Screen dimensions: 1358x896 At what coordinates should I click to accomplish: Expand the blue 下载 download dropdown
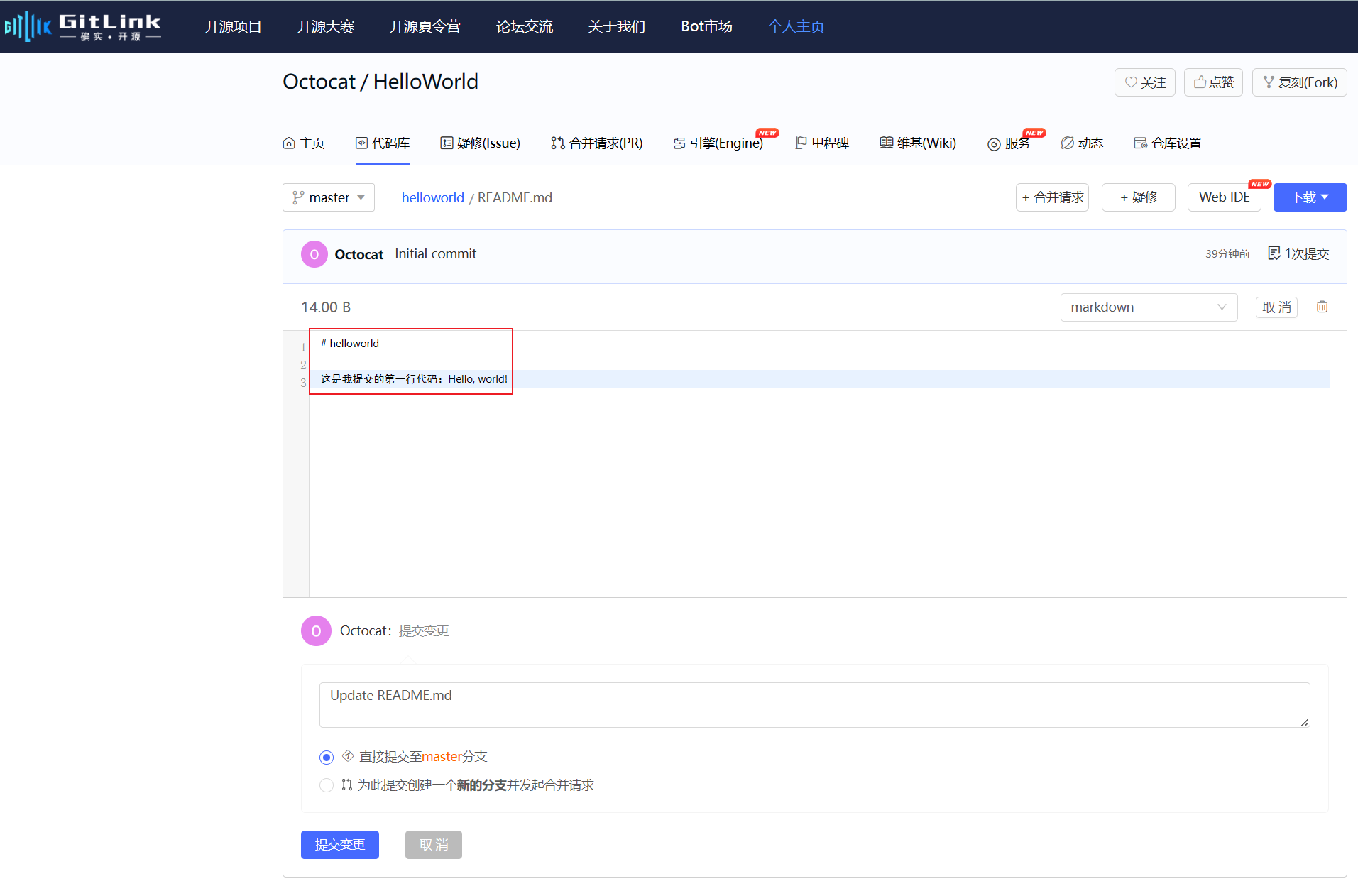(x=1309, y=197)
